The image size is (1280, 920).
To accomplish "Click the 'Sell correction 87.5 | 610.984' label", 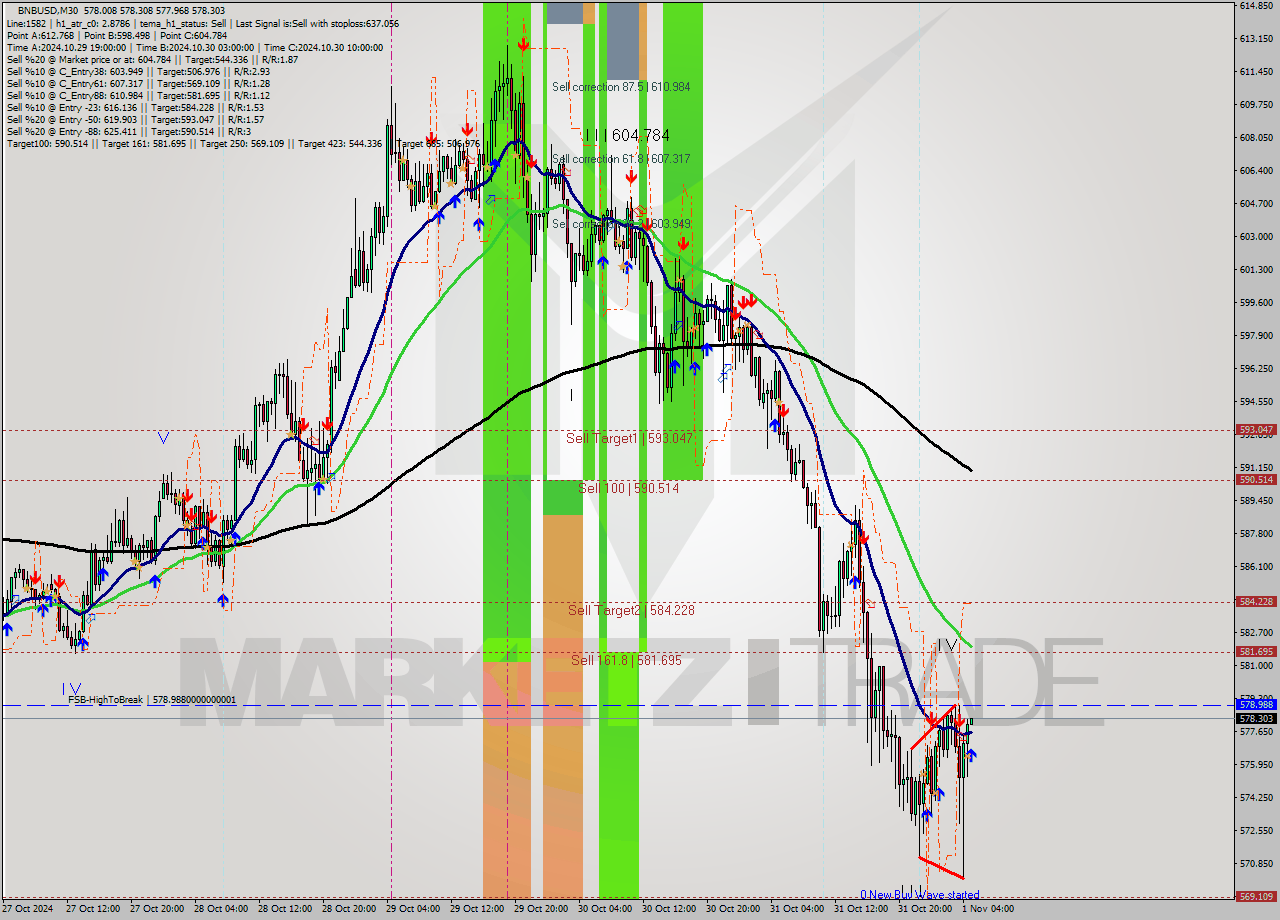I will 621,87.
